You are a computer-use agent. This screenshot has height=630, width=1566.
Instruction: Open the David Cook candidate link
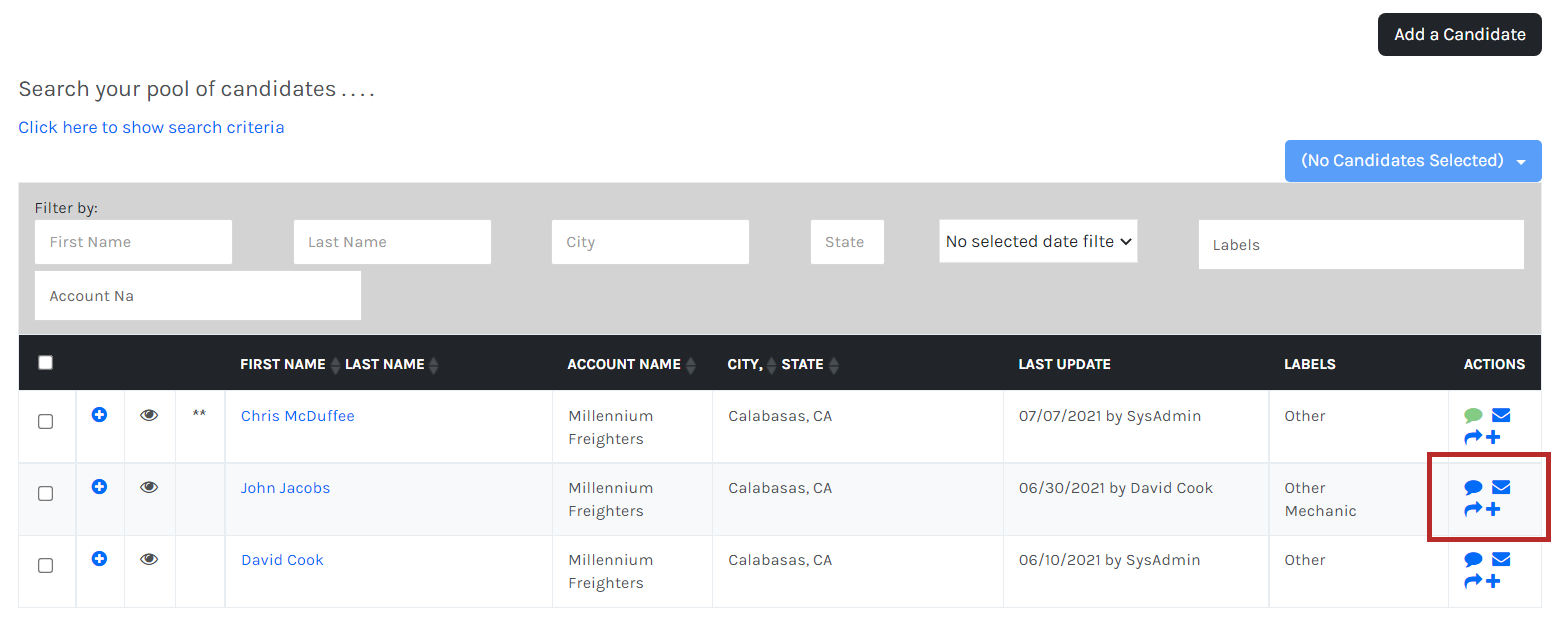pyautogui.click(x=282, y=560)
